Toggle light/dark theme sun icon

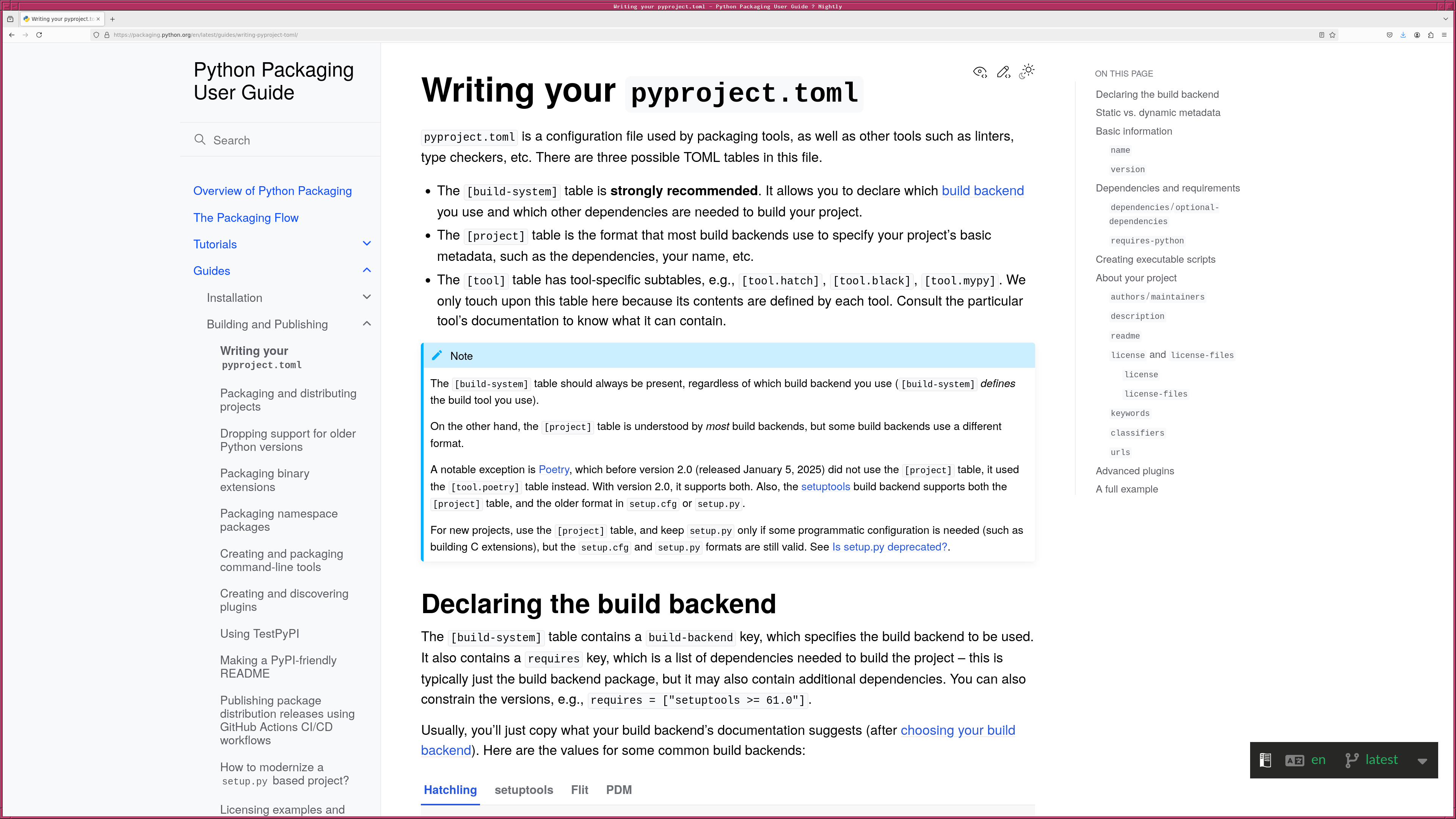[x=1027, y=71]
